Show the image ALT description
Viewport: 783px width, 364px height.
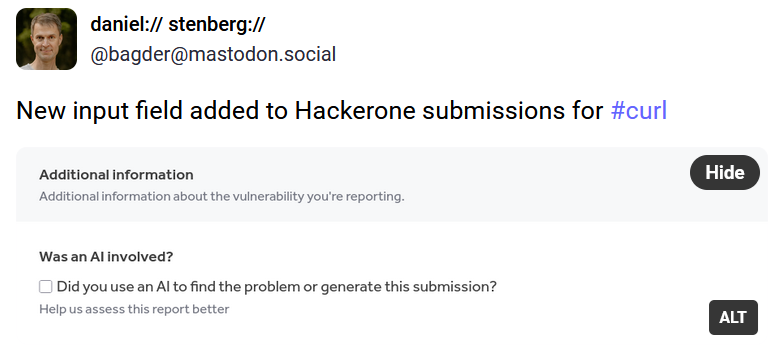[x=733, y=317]
